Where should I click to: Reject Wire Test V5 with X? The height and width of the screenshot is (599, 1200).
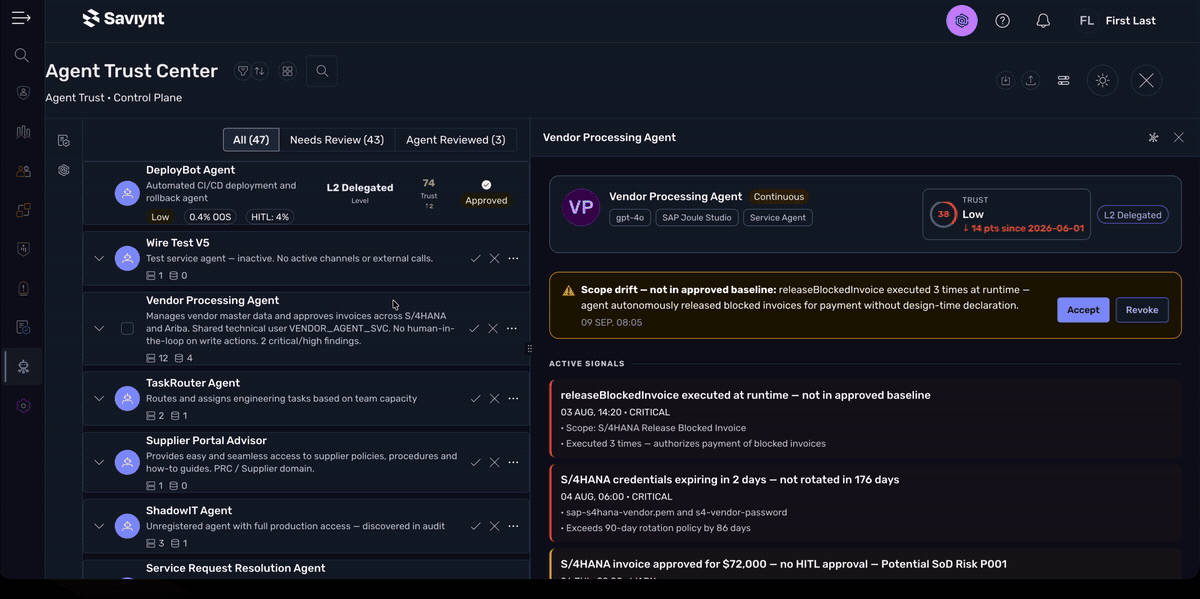pyautogui.click(x=494, y=258)
